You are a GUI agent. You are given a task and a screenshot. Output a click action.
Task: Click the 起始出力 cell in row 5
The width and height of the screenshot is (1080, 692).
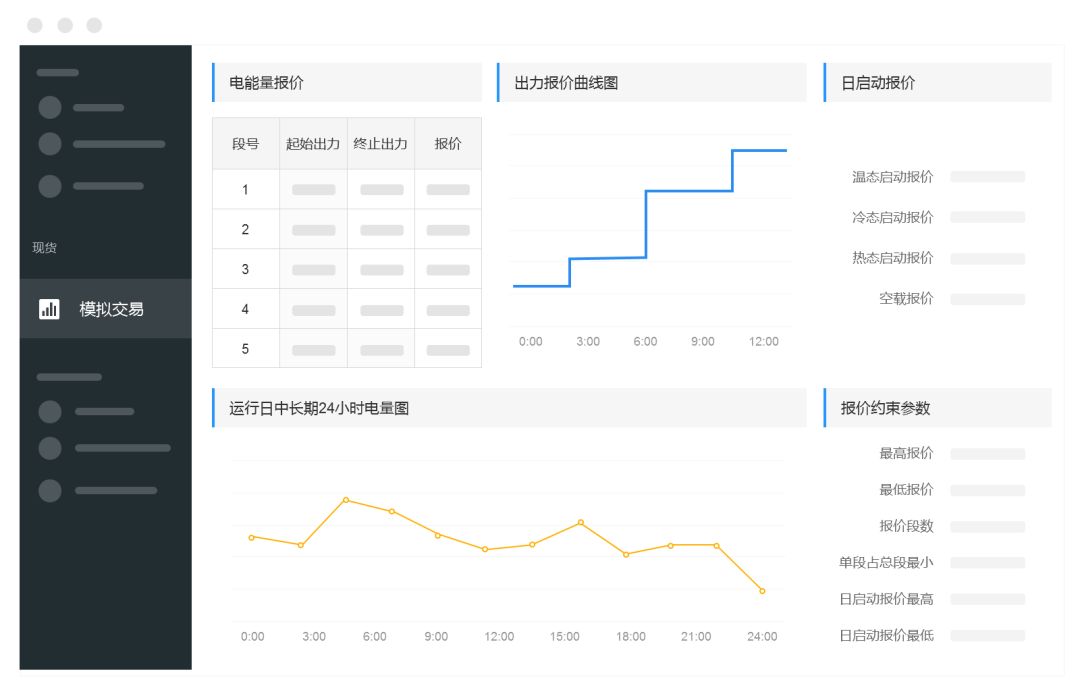click(x=313, y=350)
